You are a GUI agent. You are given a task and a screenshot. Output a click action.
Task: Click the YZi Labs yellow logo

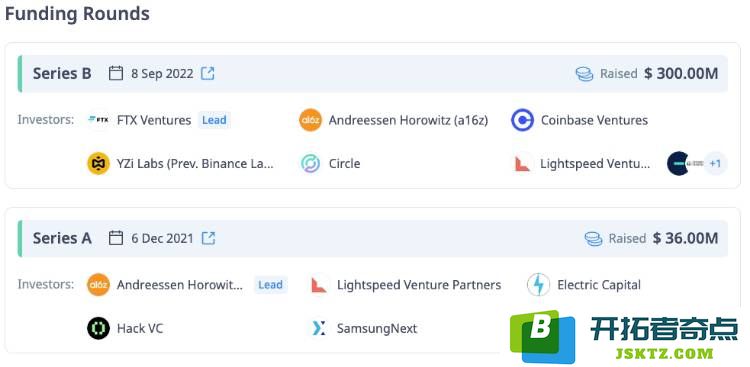click(99, 164)
